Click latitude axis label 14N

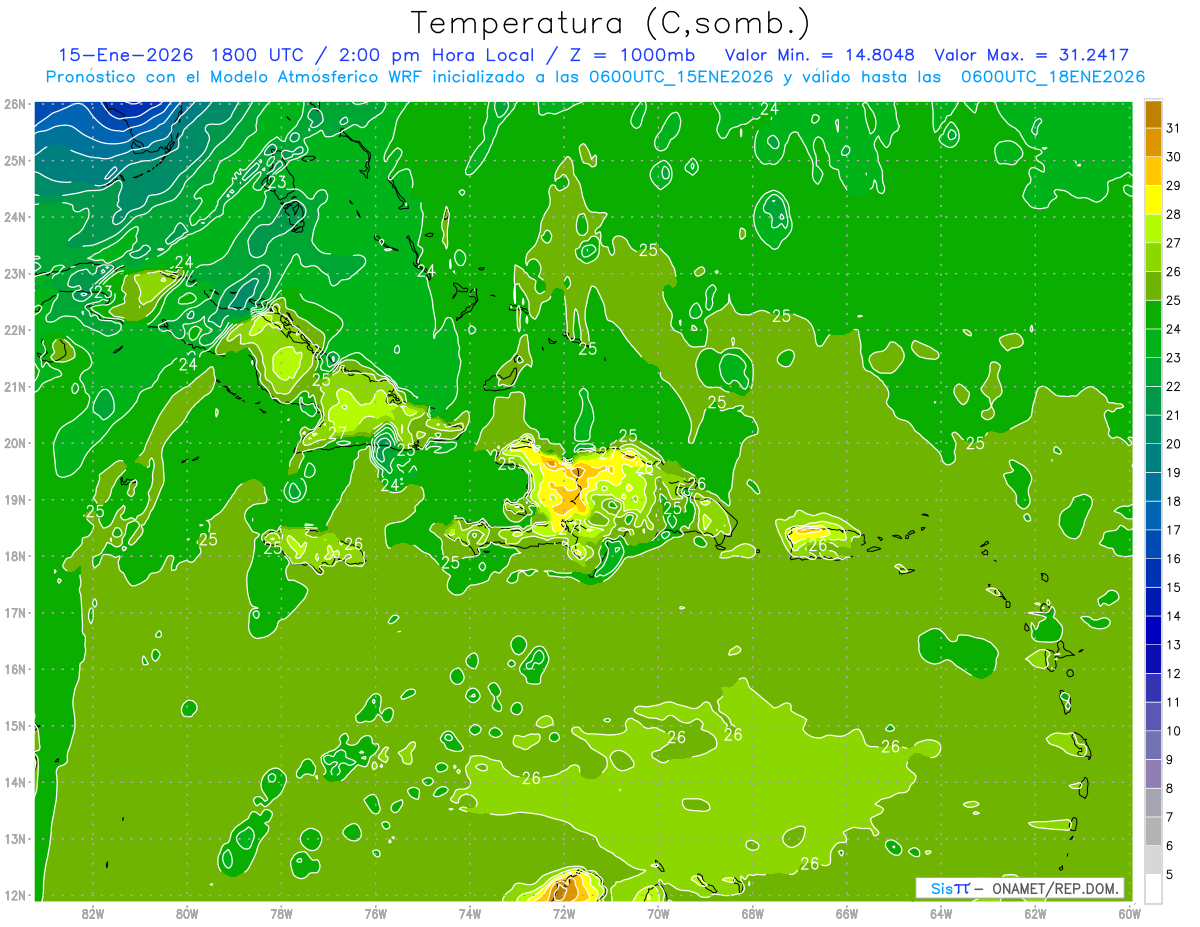coord(15,782)
